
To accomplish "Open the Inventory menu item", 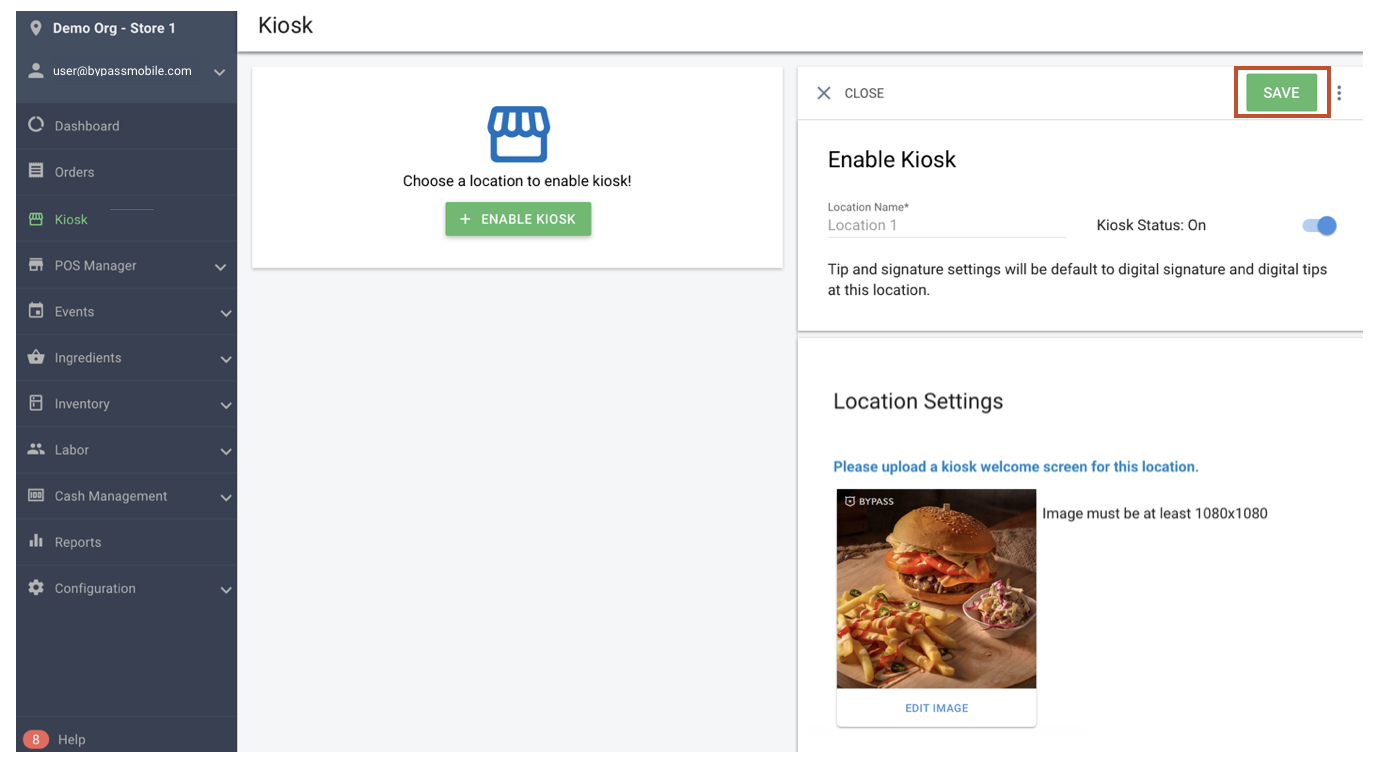I will [127, 404].
